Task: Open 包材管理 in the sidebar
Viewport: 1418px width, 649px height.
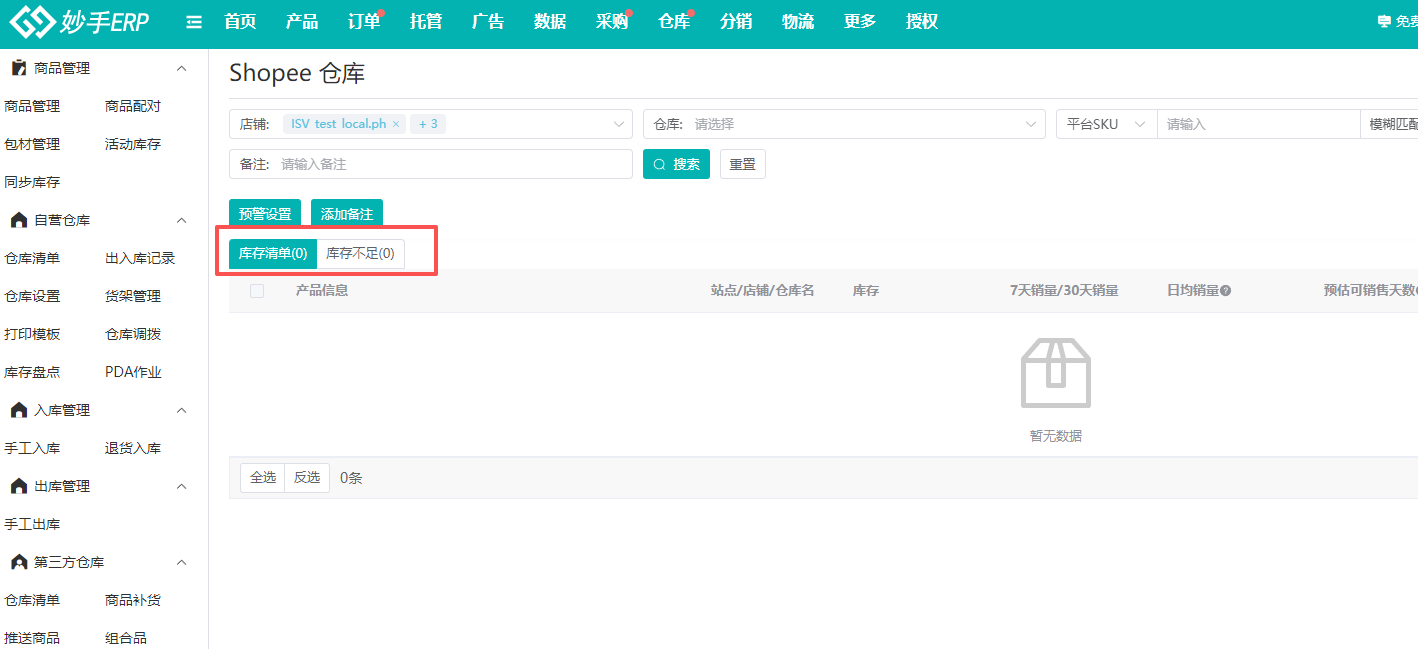Action: click(32, 144)
